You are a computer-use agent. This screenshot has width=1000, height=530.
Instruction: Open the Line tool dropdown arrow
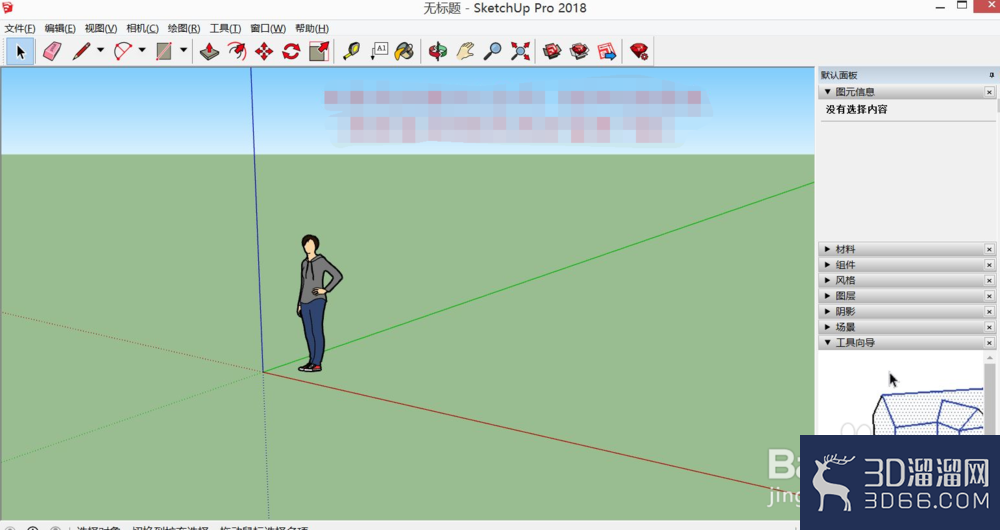tap(100, 50)
